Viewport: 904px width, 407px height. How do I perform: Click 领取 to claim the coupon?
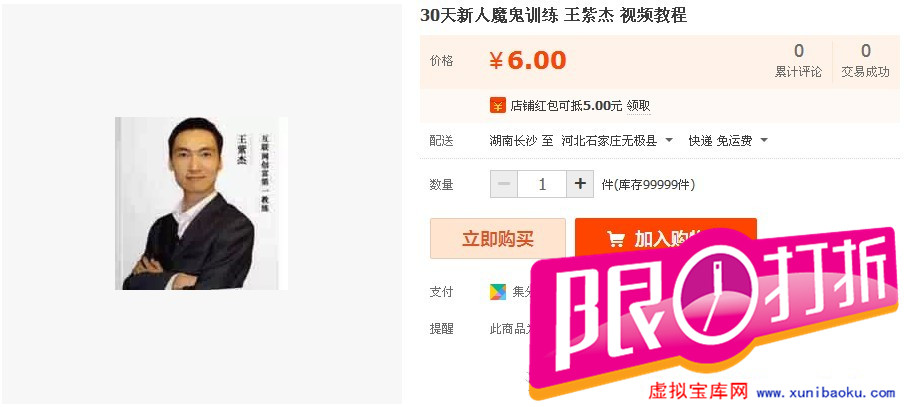638,106
